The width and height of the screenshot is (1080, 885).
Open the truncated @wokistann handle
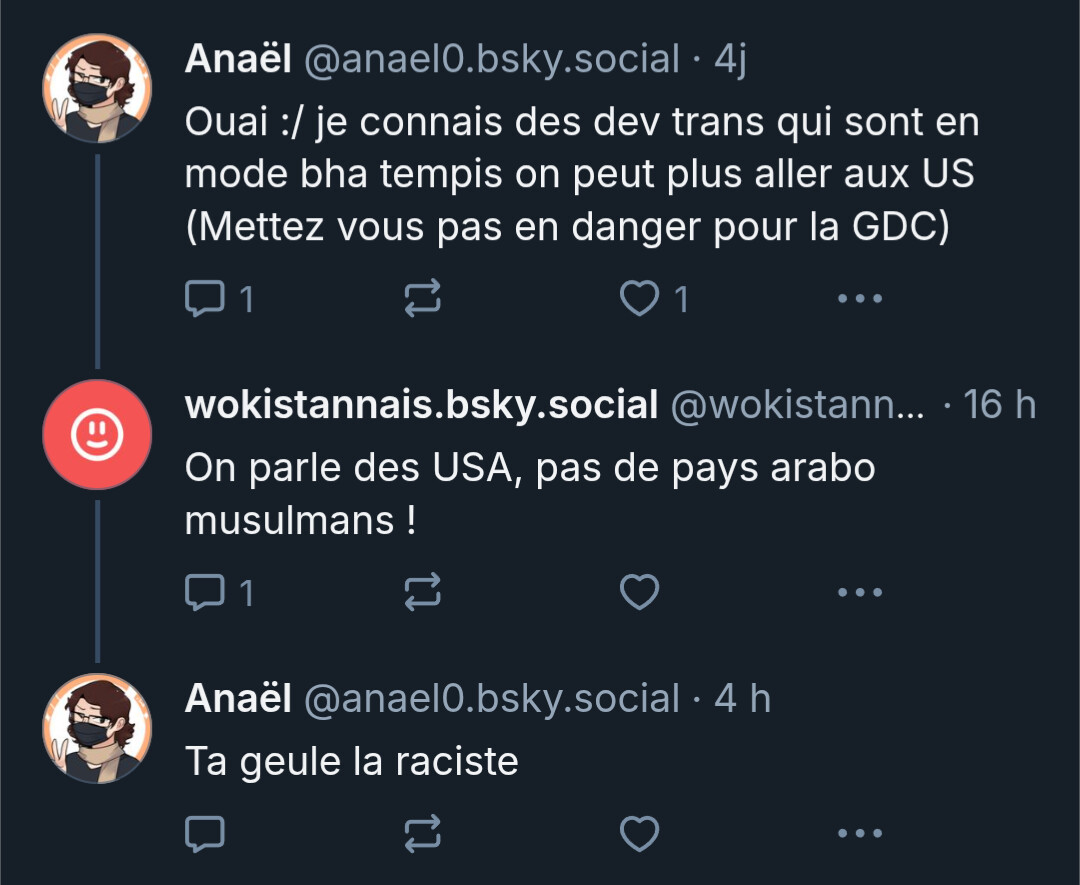pyautogui.click(x=798, y=404)
